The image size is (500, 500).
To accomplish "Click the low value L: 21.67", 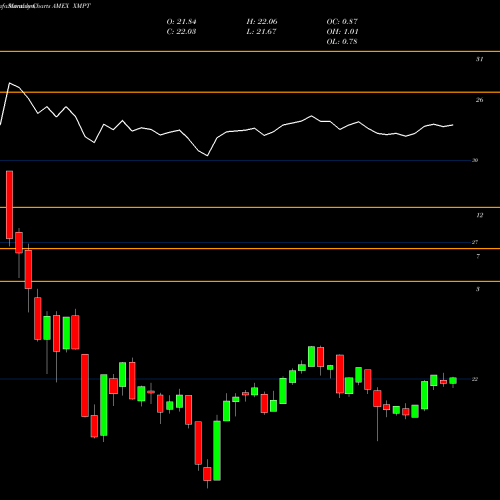I will pyautogui.click(x=261, y=32).
